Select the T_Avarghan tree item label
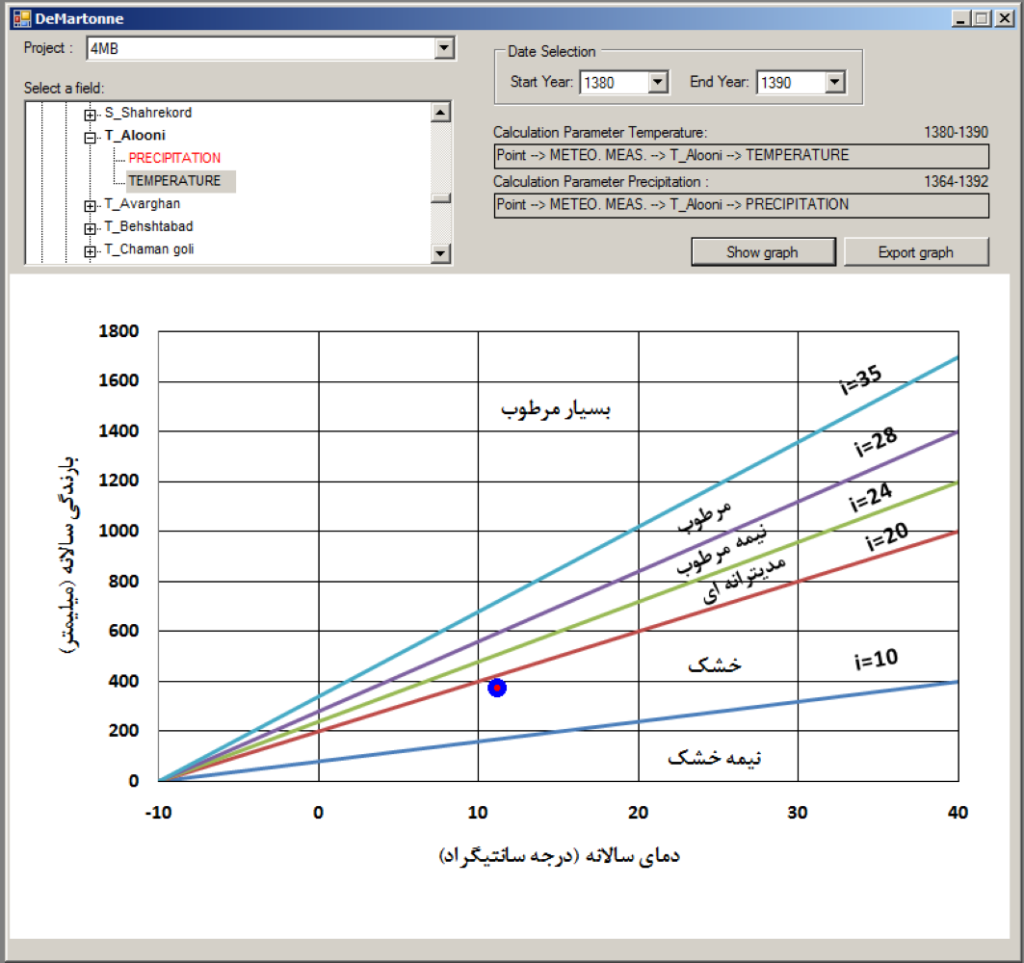Image resolution: width=1024 pixels, height=963 pixels. tap(142, 204)
